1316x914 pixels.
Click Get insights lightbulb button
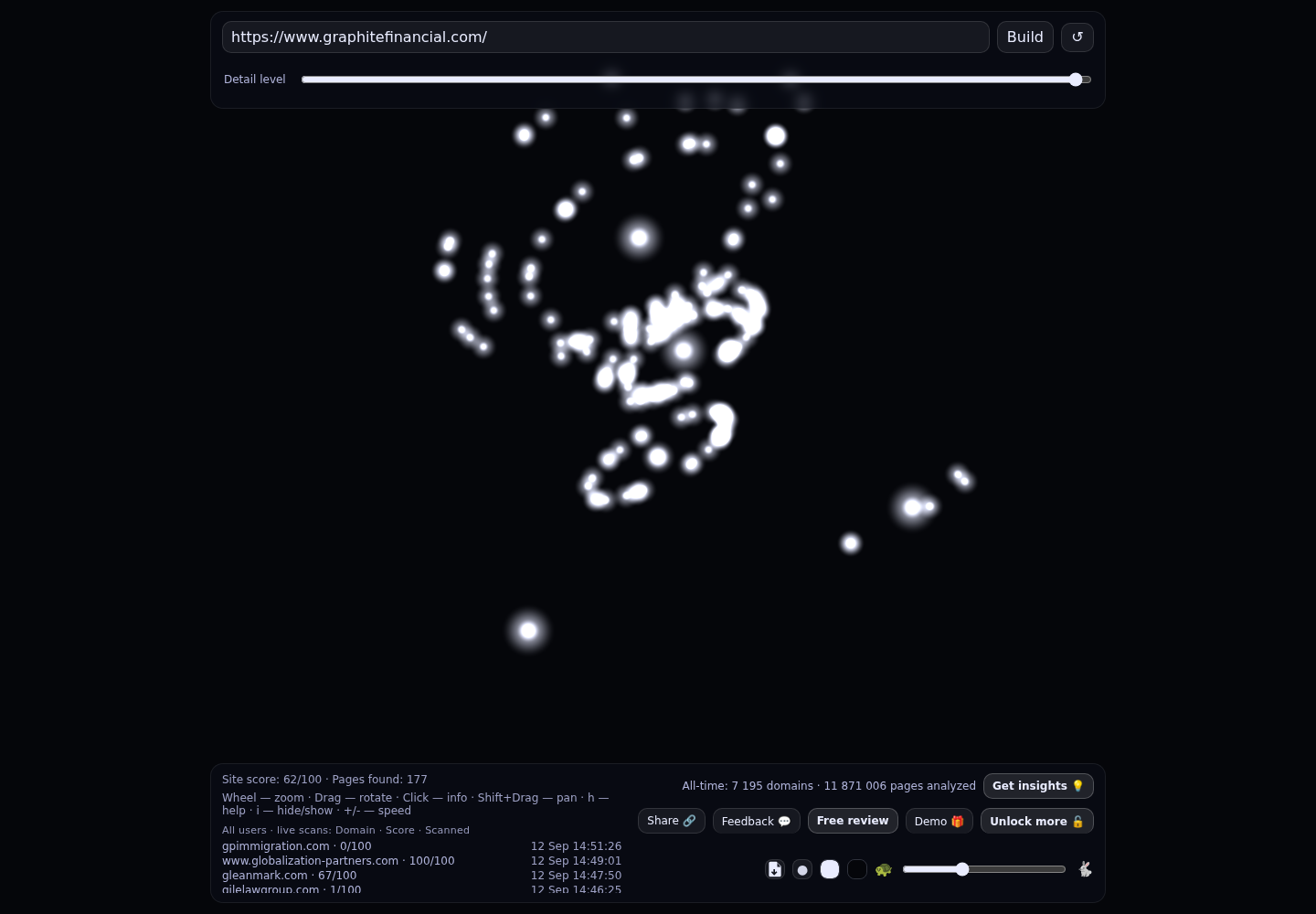pos(1038,786)
